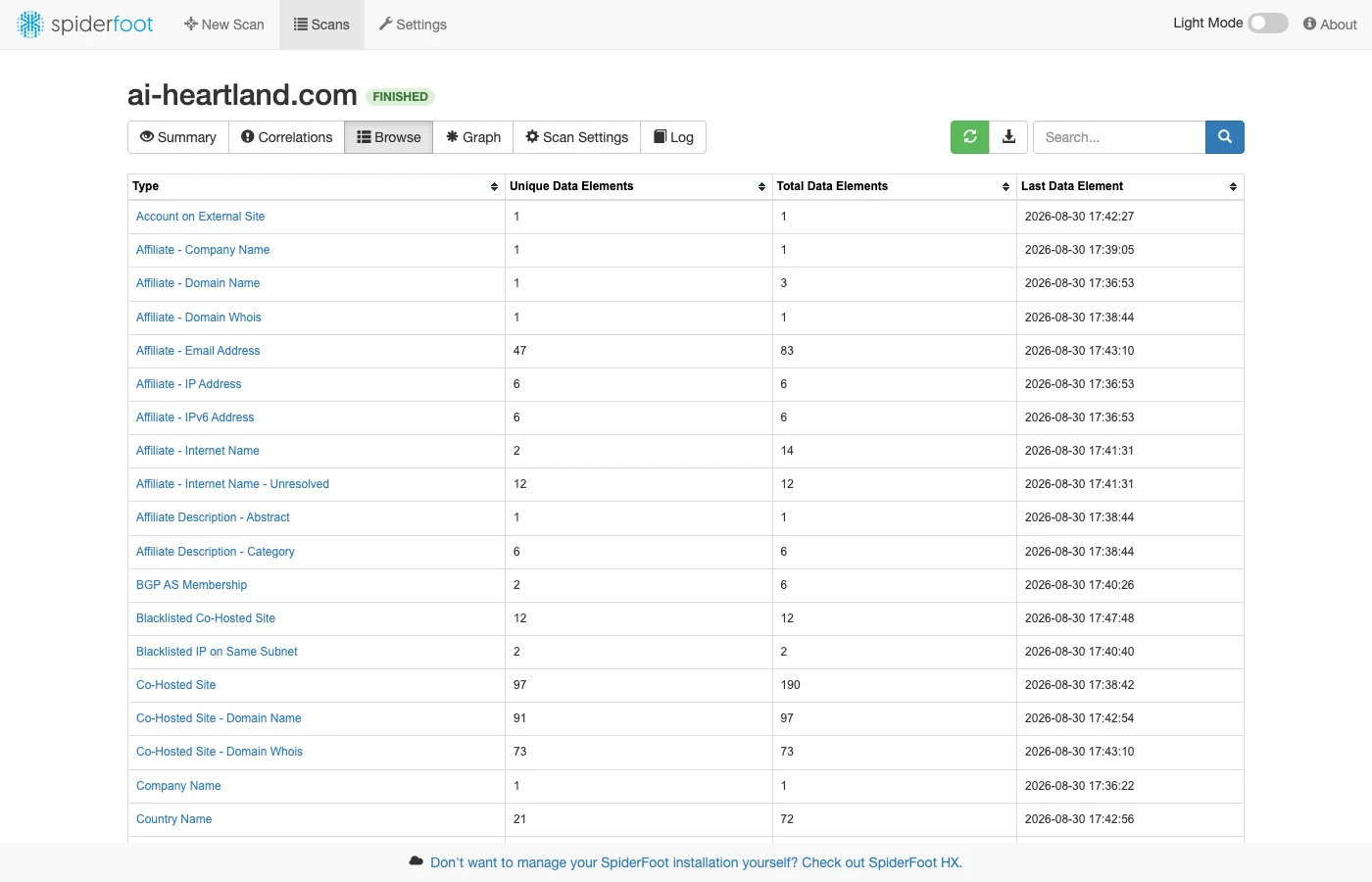Click unique value 47 in Affiliate Email row

[519, 351]
